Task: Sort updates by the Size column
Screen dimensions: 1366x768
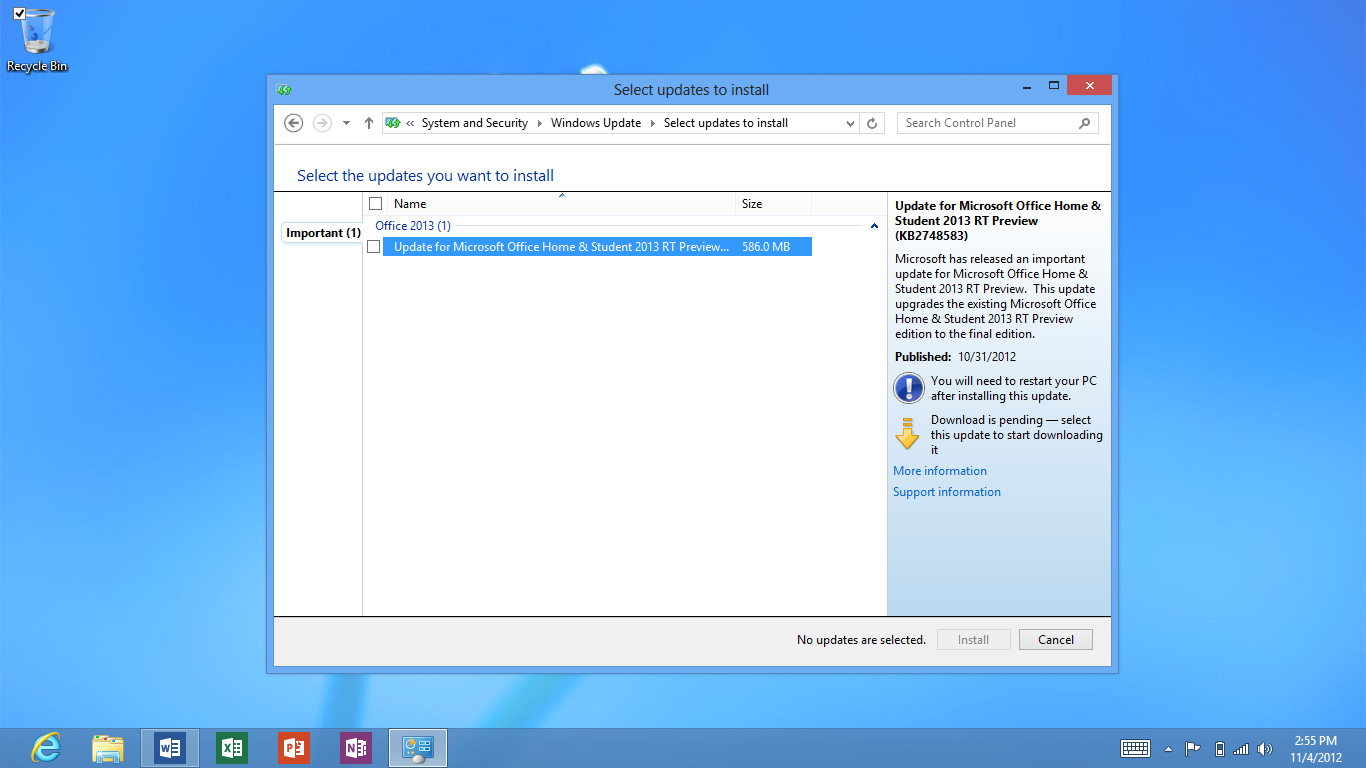Action: (x=774, y=204)
